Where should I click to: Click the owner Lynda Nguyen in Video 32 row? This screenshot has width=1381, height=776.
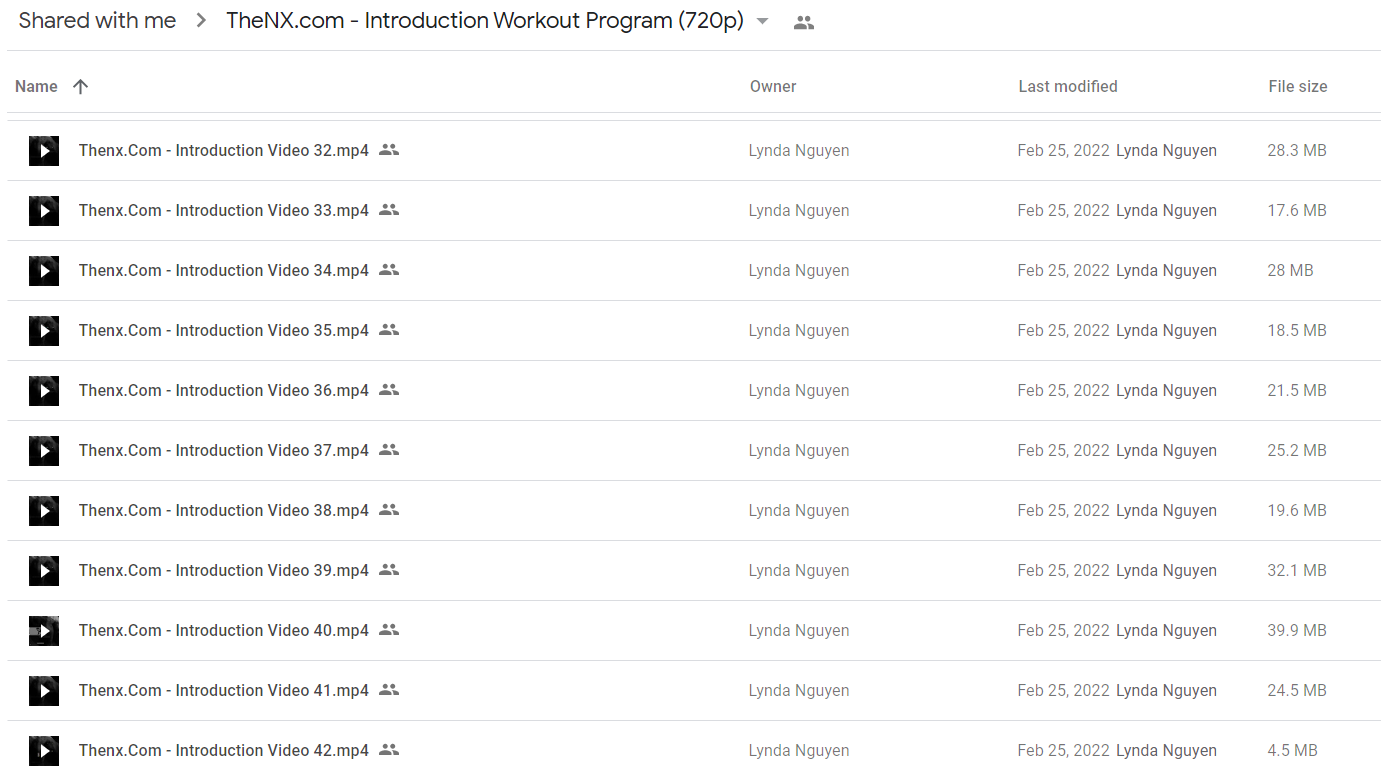pyautogui.click(x=799, y=150)
